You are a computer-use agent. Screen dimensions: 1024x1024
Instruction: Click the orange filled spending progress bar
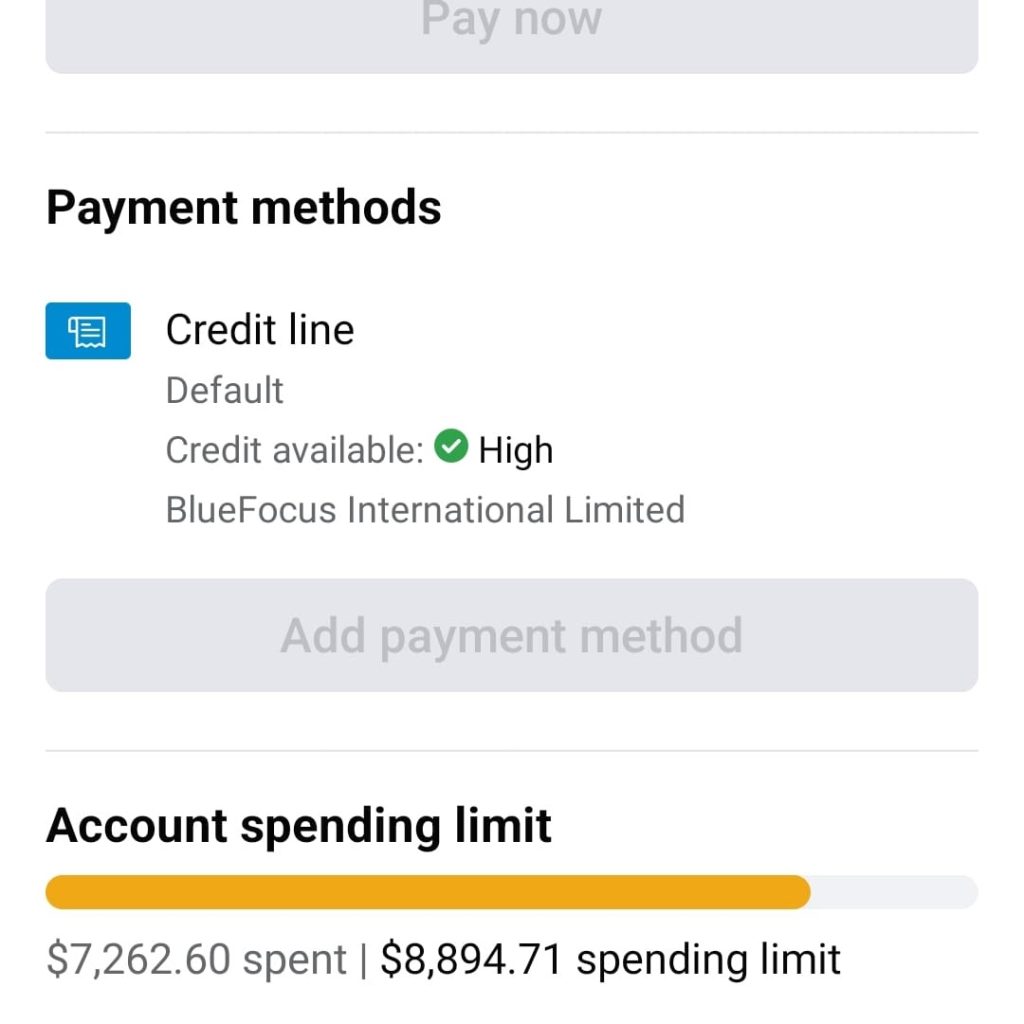click(x=427, y=892)
